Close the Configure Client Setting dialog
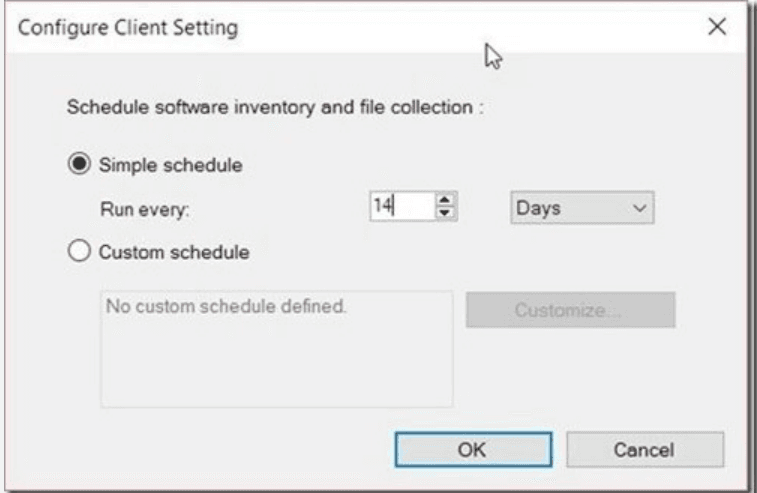This screenshot has height=493, width=757. point(715,28)
